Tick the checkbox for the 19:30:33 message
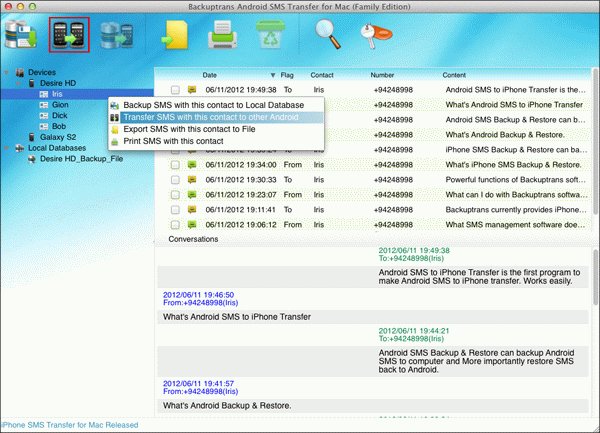 tap(175, 180)
